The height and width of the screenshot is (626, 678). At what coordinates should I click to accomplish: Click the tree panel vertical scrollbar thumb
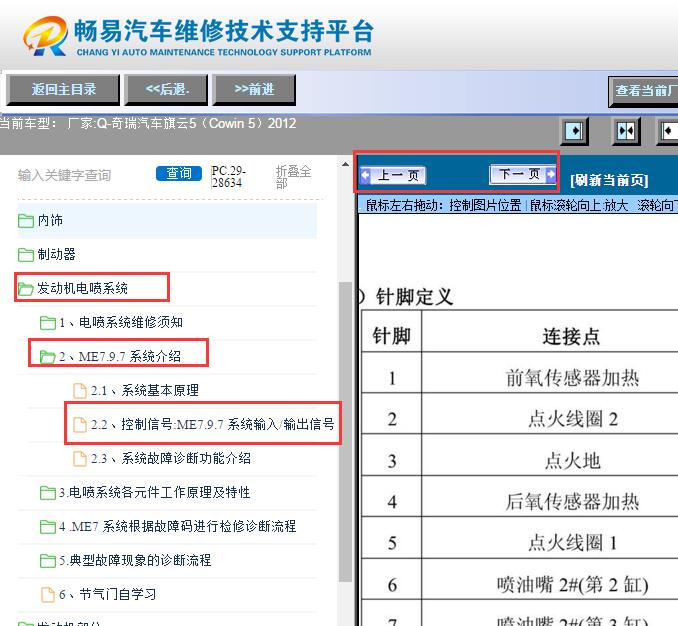point(345,432)
